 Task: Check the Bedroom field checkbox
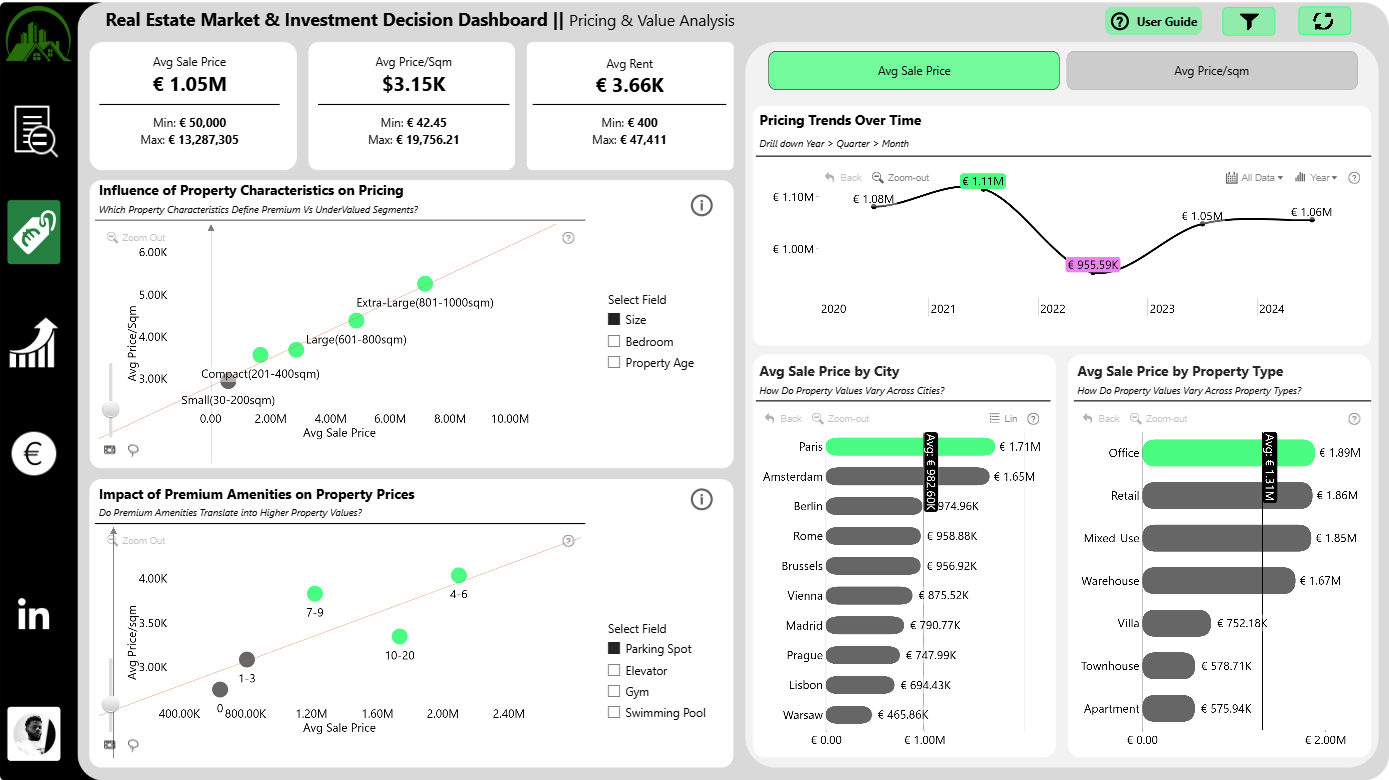coord(614,342)
